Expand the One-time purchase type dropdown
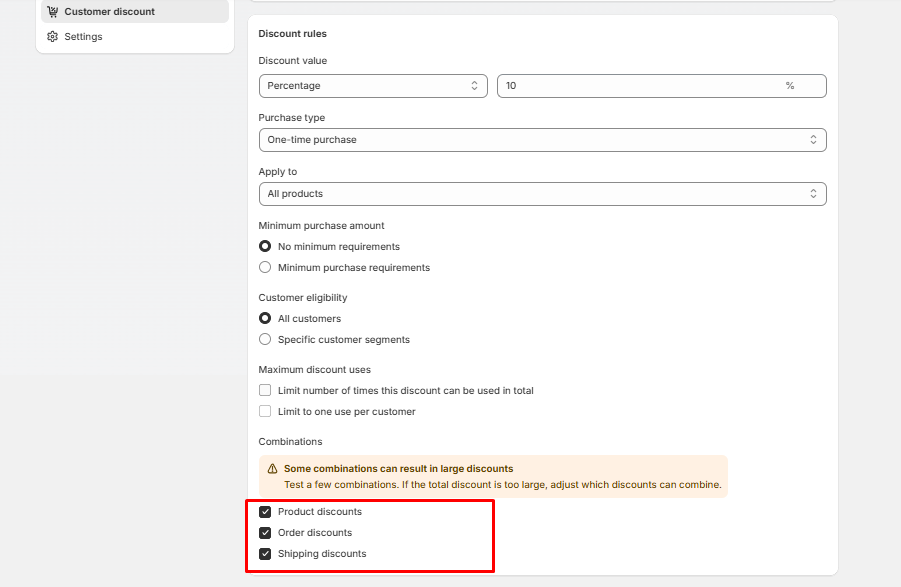Screen dimensions: 901x587 542,140
